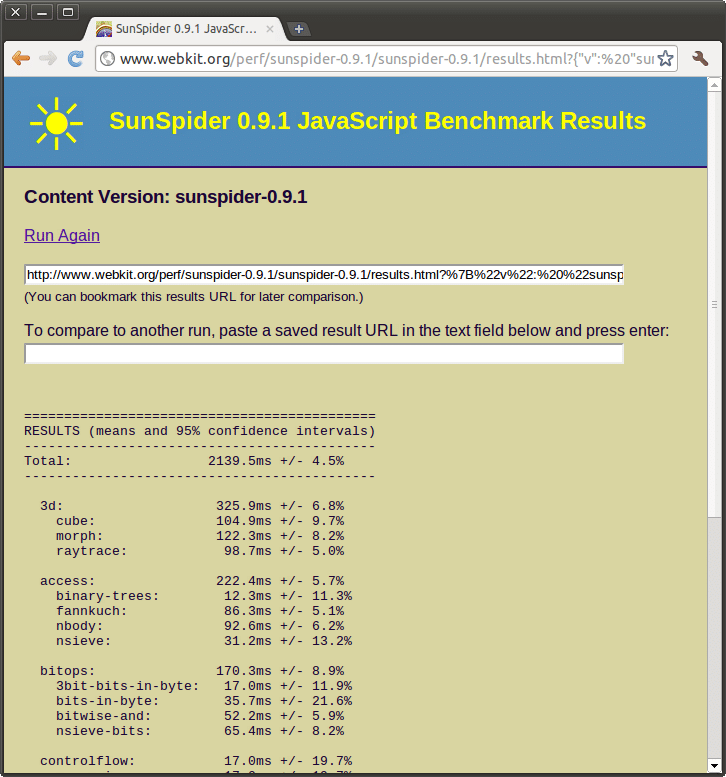
Task: Click the 3d: 325.9ms result row
Action: tap(192, 506)
